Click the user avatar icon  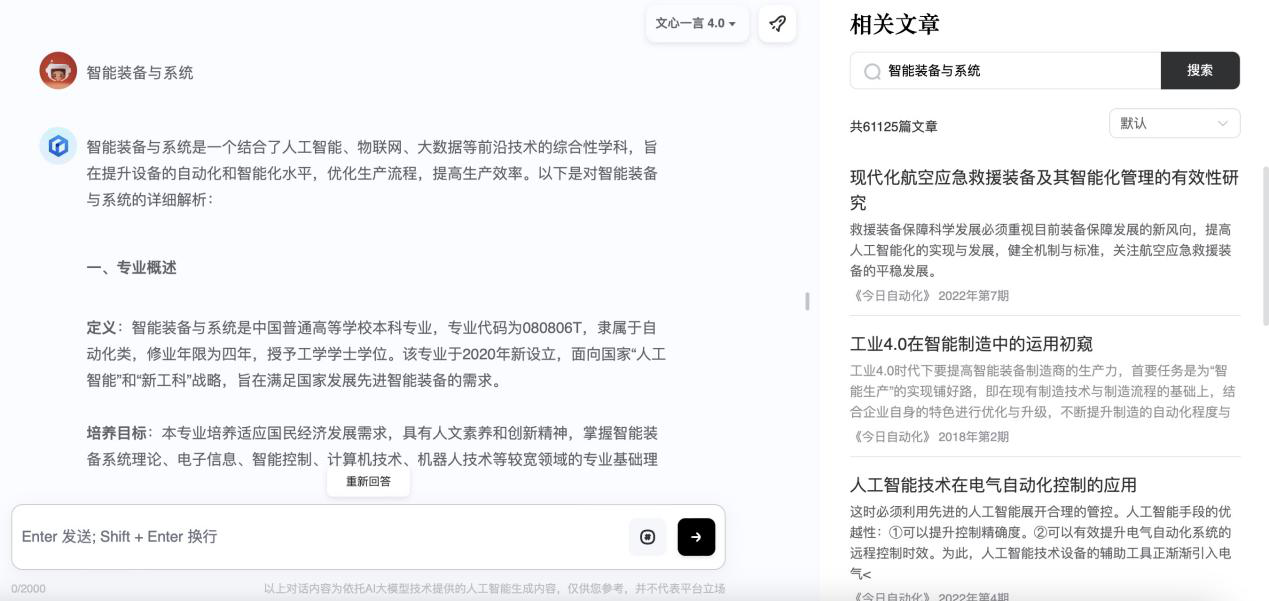click(x=58, y=71)
